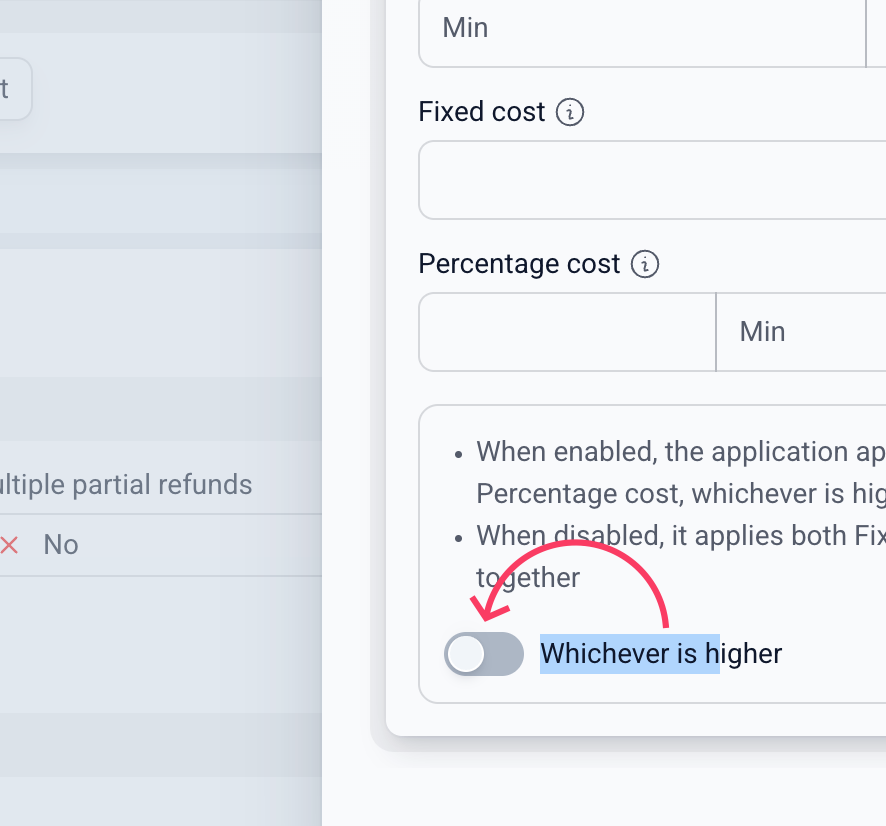Viewport: 886px width, 826px height.
Task: Click the red X icon beside No
Action: point(9,545)
